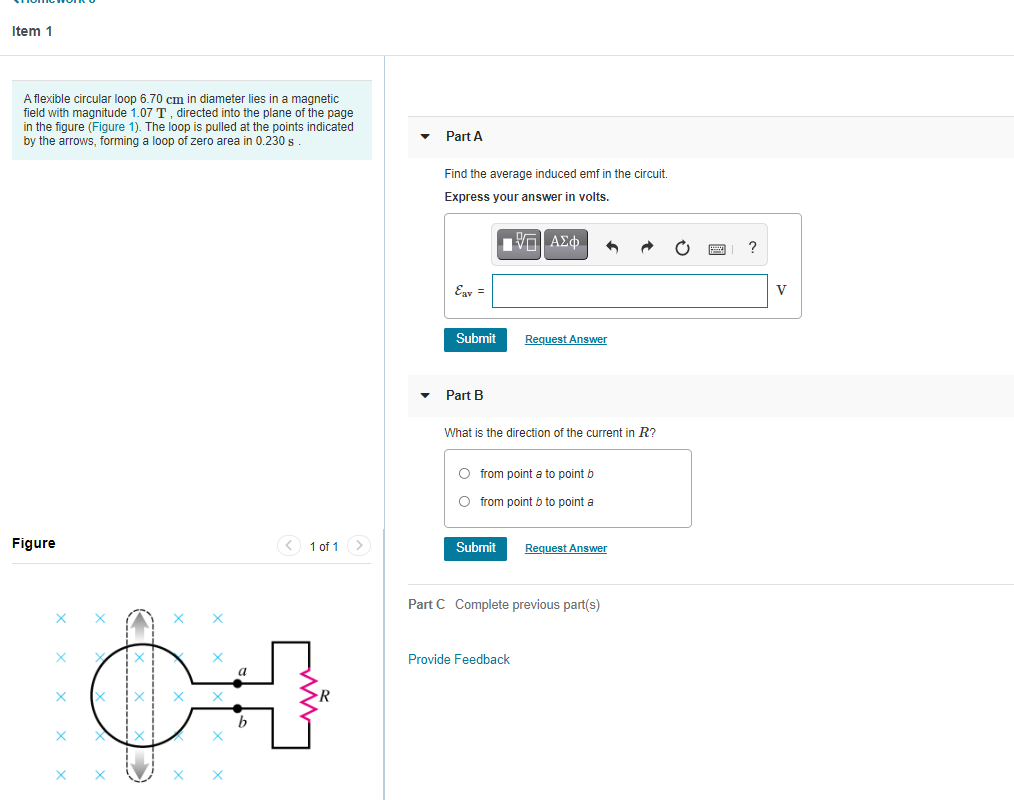
Task: Click Request Answer under Part A
Action: tap(565, 339)
